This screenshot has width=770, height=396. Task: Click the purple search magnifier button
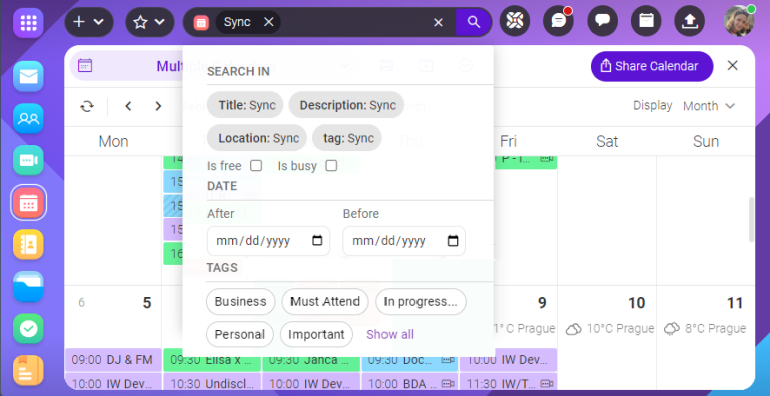click(473, 22)
